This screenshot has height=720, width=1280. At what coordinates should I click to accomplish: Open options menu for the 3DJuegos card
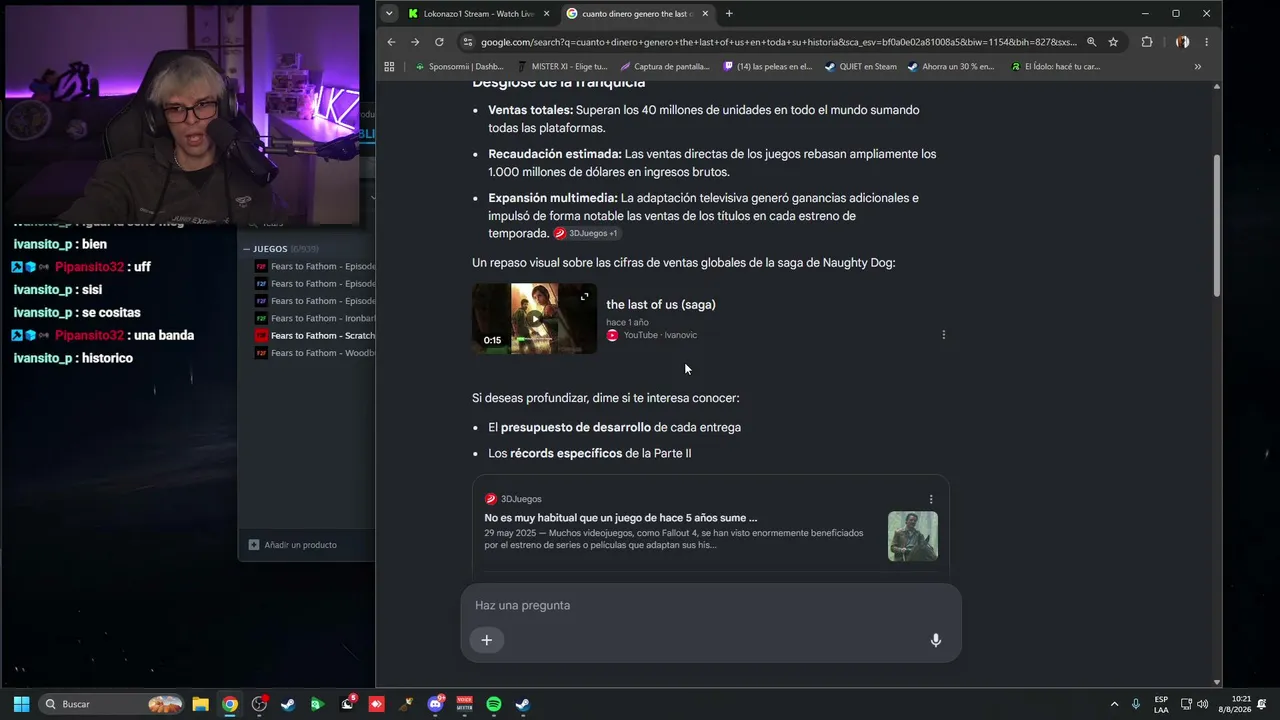(x=931, y=499)
